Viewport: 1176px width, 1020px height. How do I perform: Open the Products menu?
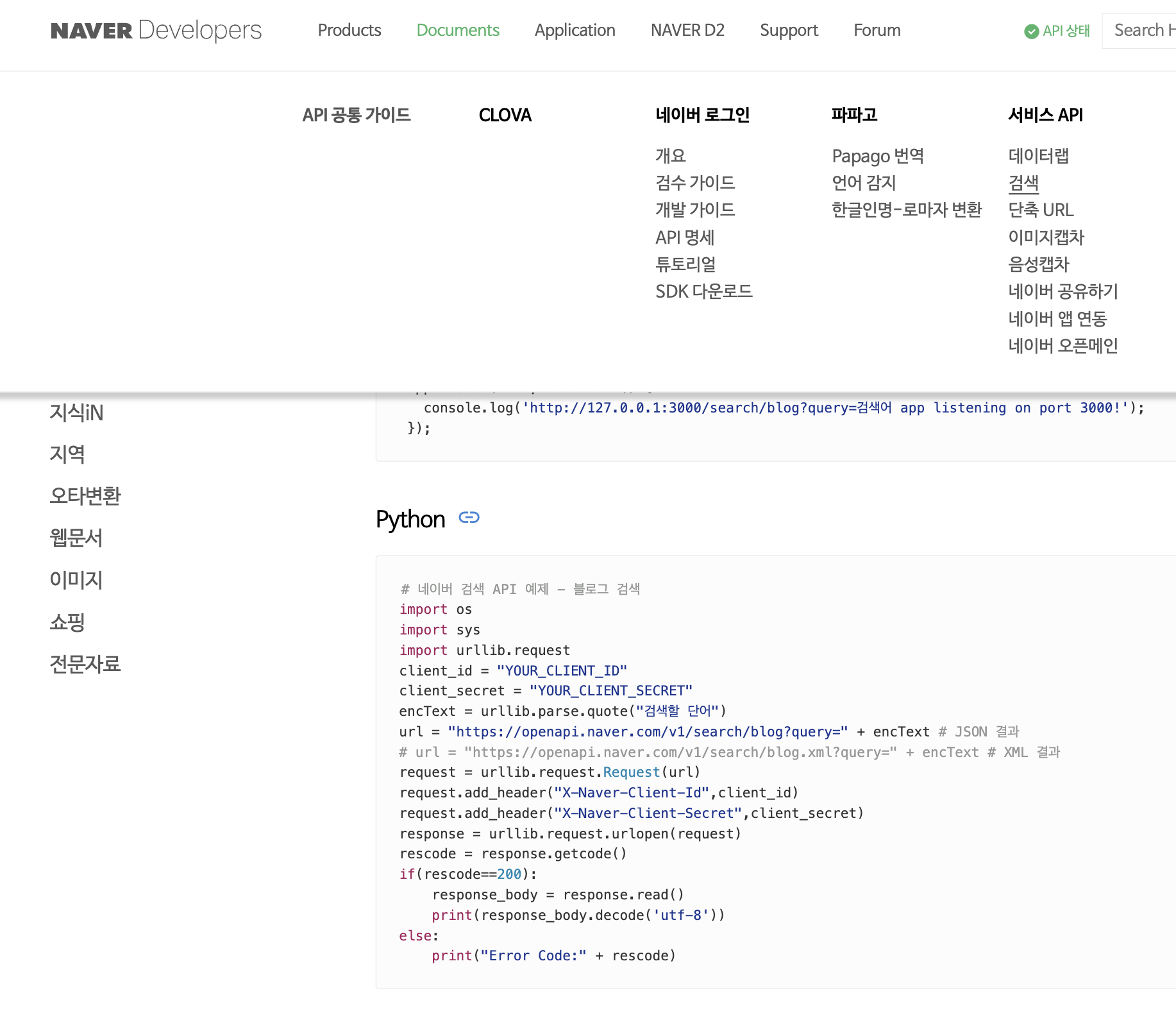point(349,30)
